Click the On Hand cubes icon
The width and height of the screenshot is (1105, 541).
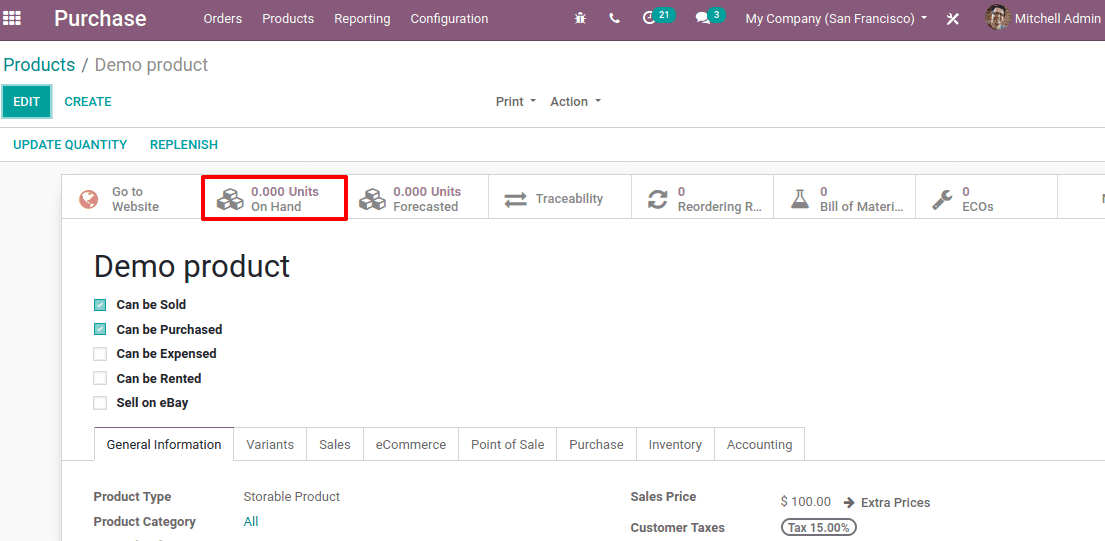click(x=230, y=199)
